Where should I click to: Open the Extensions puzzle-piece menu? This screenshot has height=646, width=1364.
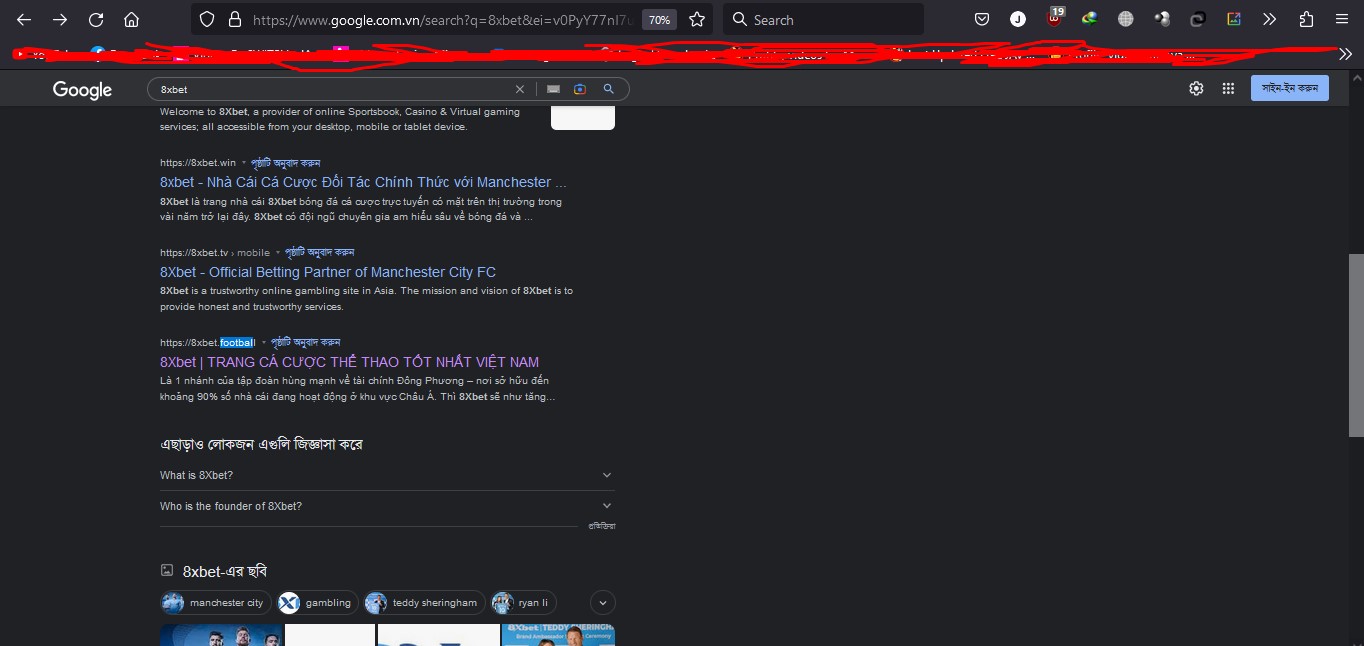[1306, 19]
